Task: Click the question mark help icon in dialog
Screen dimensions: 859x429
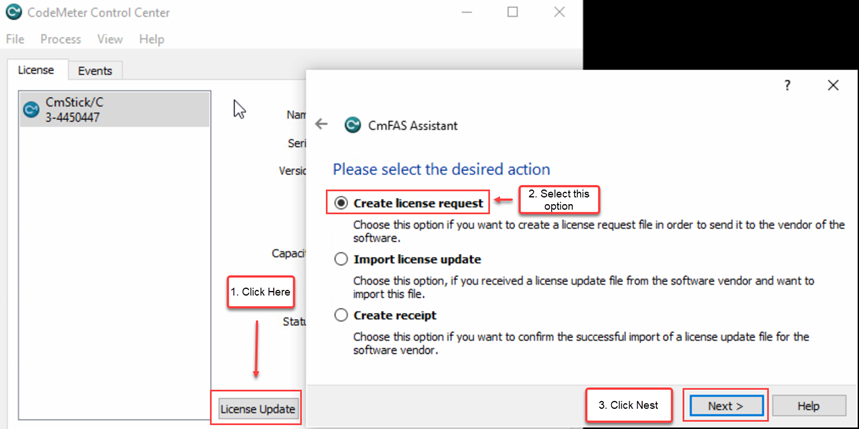Action: pyautogui.click(x=787, y=85)
